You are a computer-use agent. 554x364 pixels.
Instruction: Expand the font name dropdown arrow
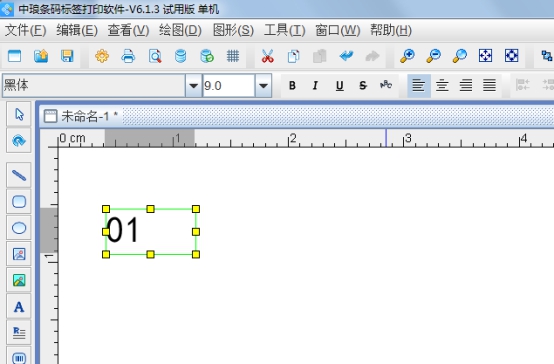[x=193, y=86]
